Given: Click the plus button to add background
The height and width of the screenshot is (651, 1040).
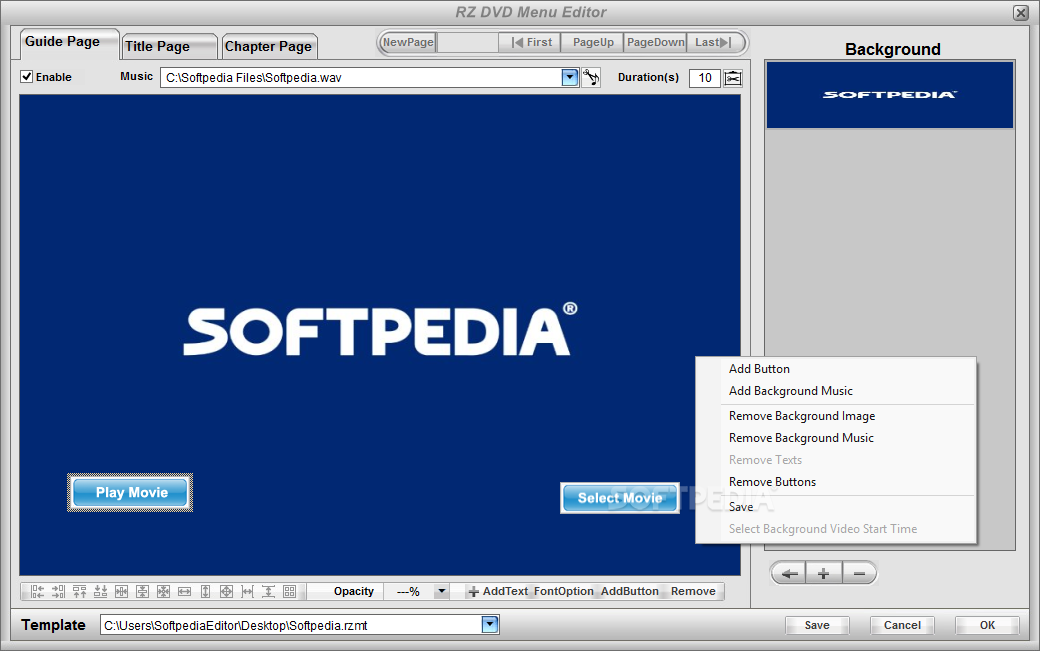Looking at the screenshot, I should click(x=824, y=573).
